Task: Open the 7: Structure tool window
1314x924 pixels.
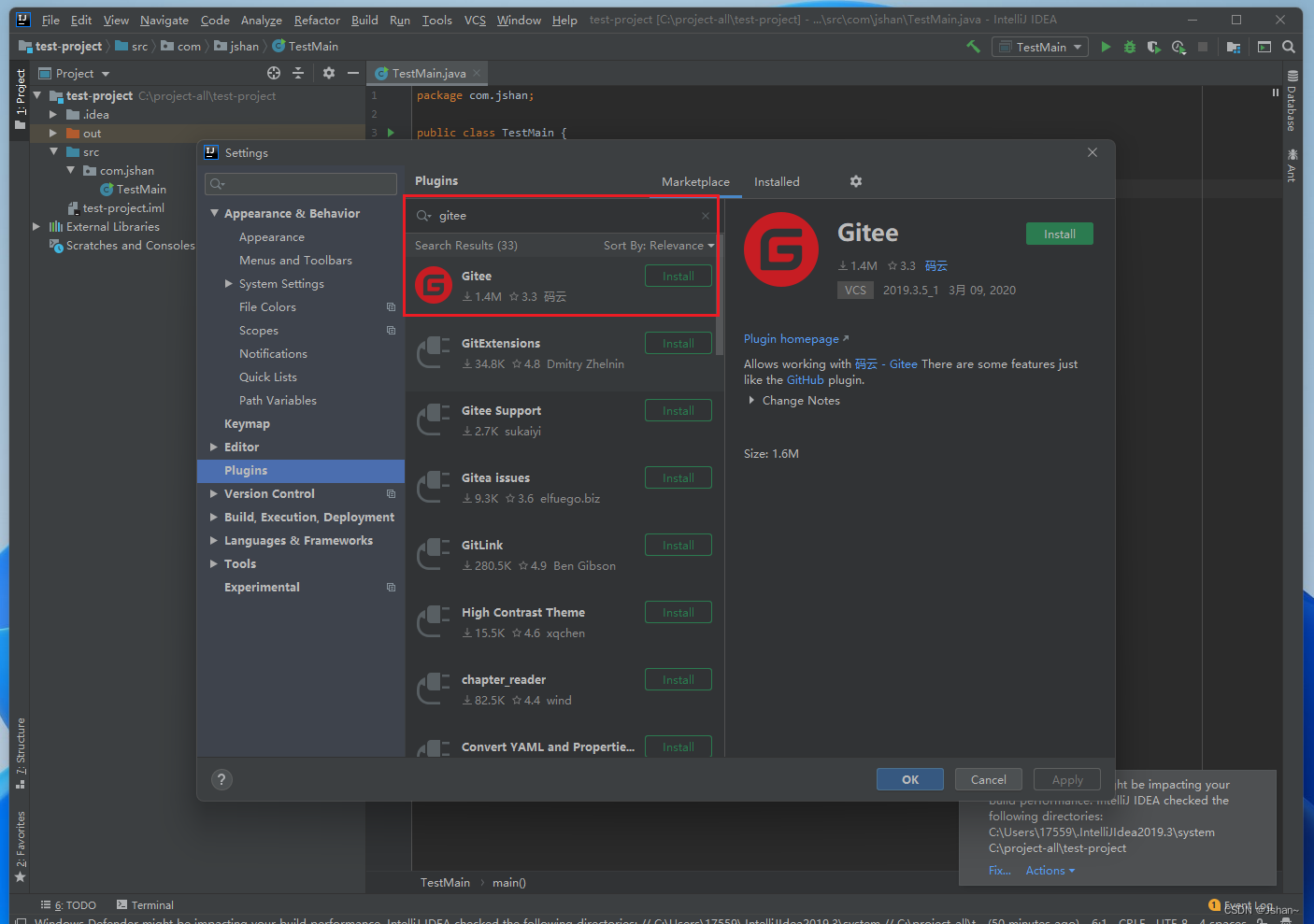Action: (x=21, y=753)
